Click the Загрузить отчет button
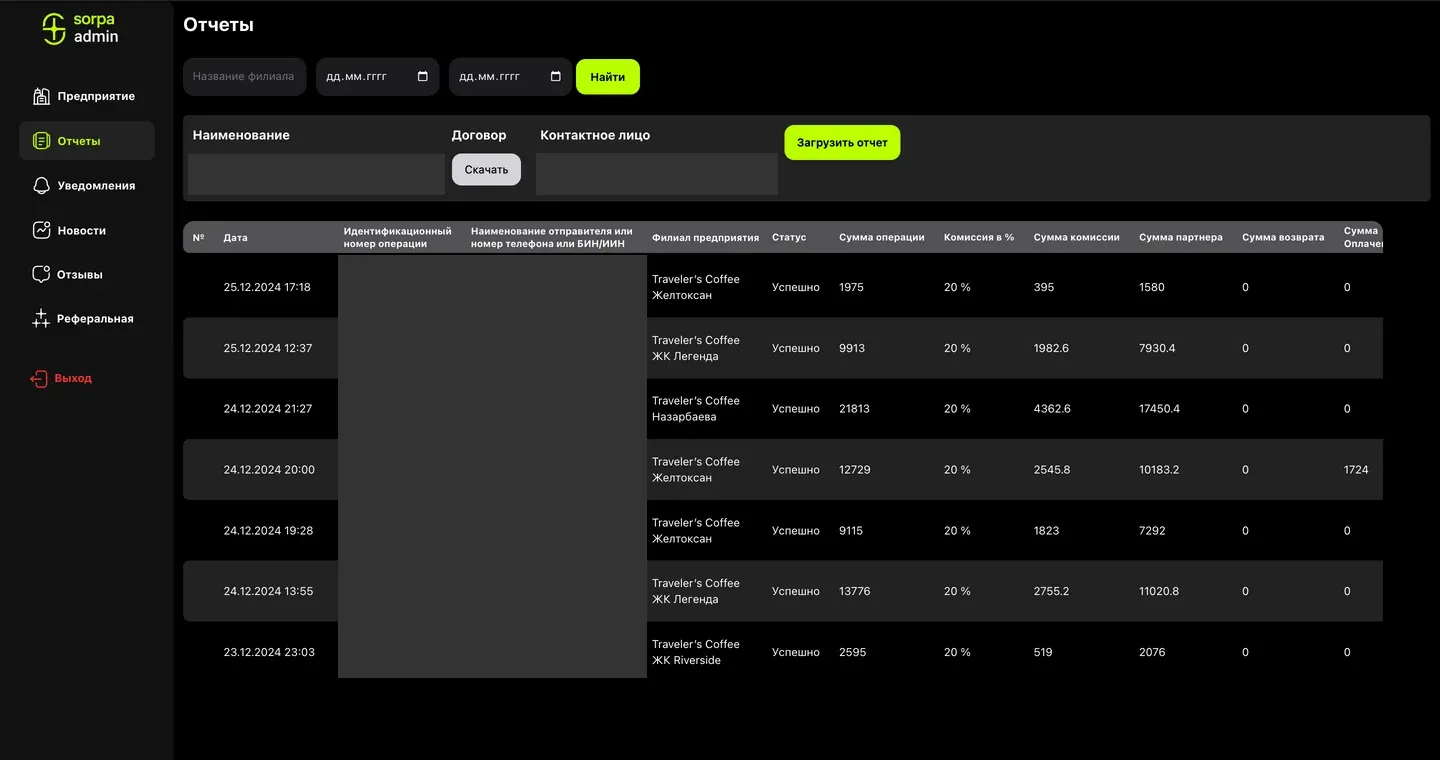 coord(842,143)
